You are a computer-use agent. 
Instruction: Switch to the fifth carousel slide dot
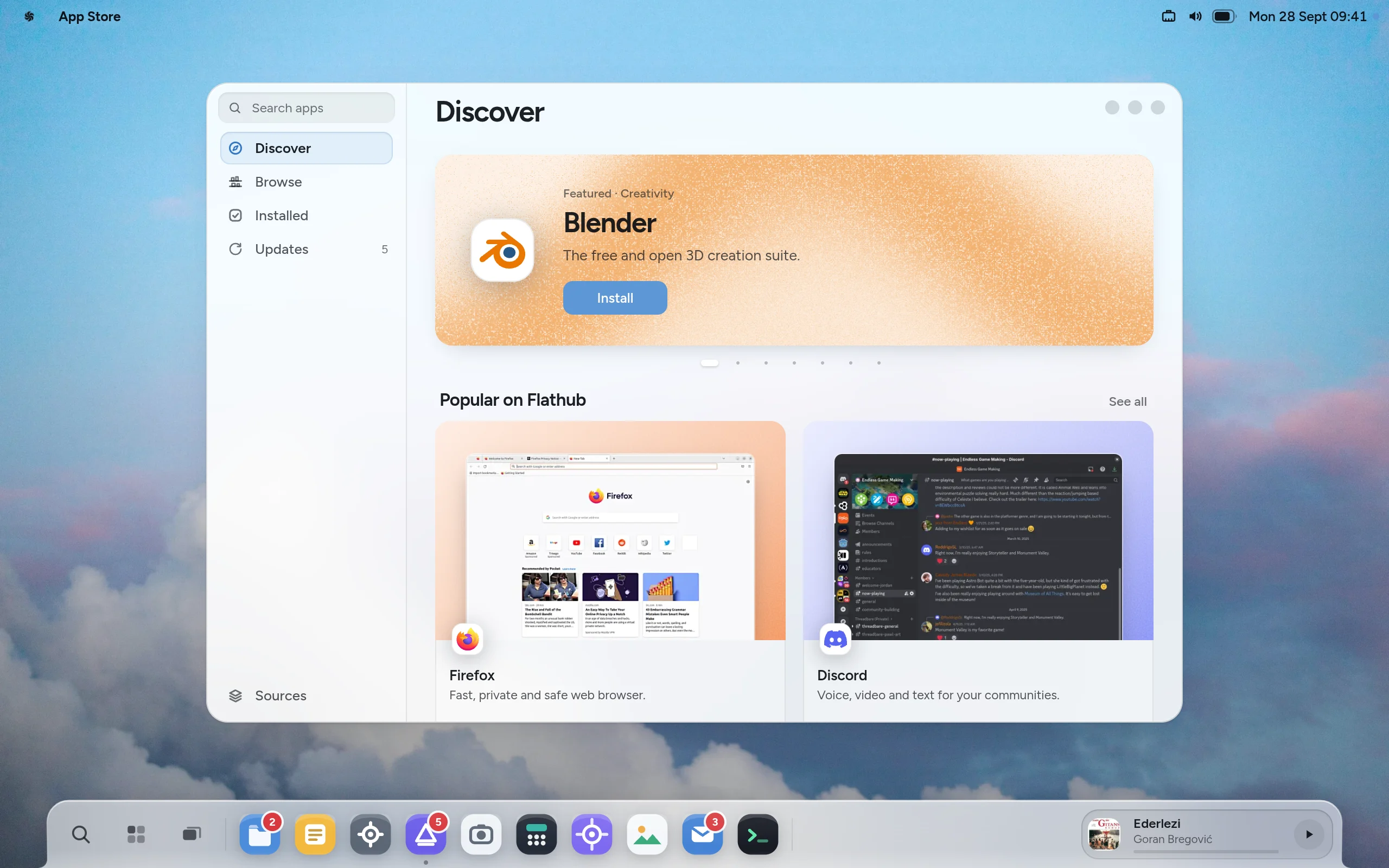(822, 363)
